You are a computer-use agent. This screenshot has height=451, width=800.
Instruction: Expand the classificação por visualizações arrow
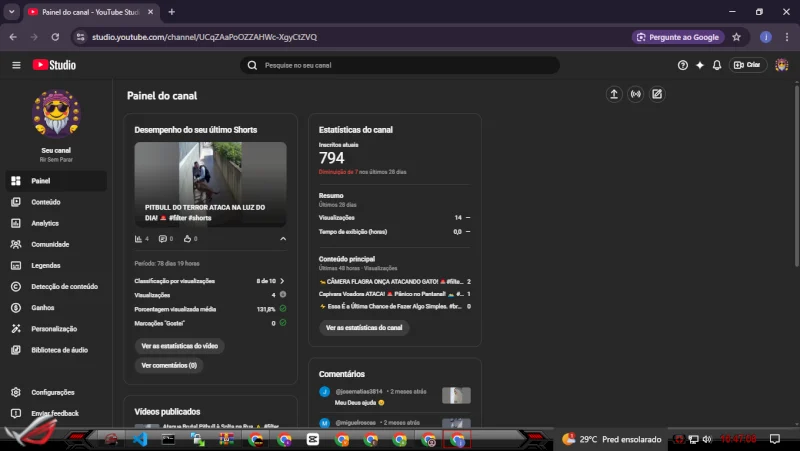283,281
